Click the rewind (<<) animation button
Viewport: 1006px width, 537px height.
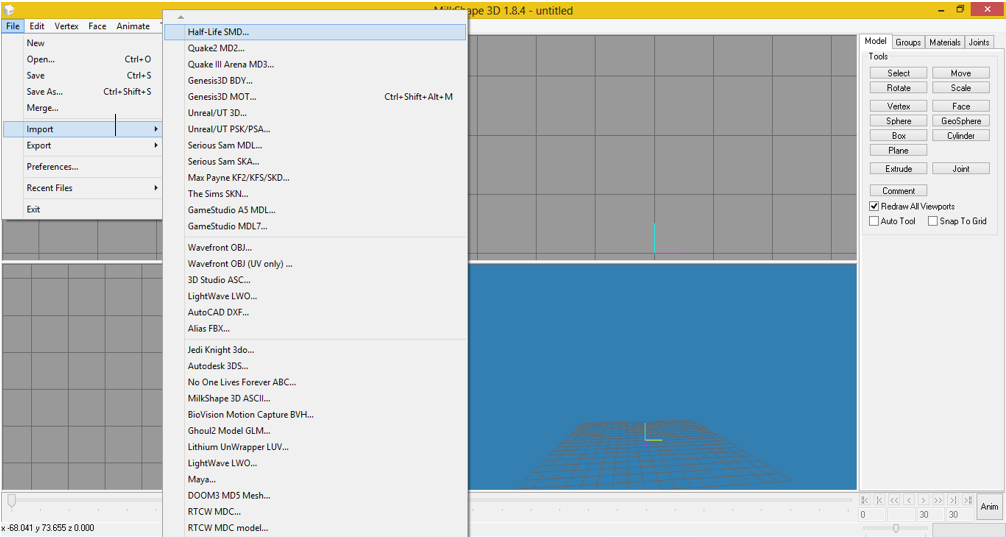click(894, 500)
